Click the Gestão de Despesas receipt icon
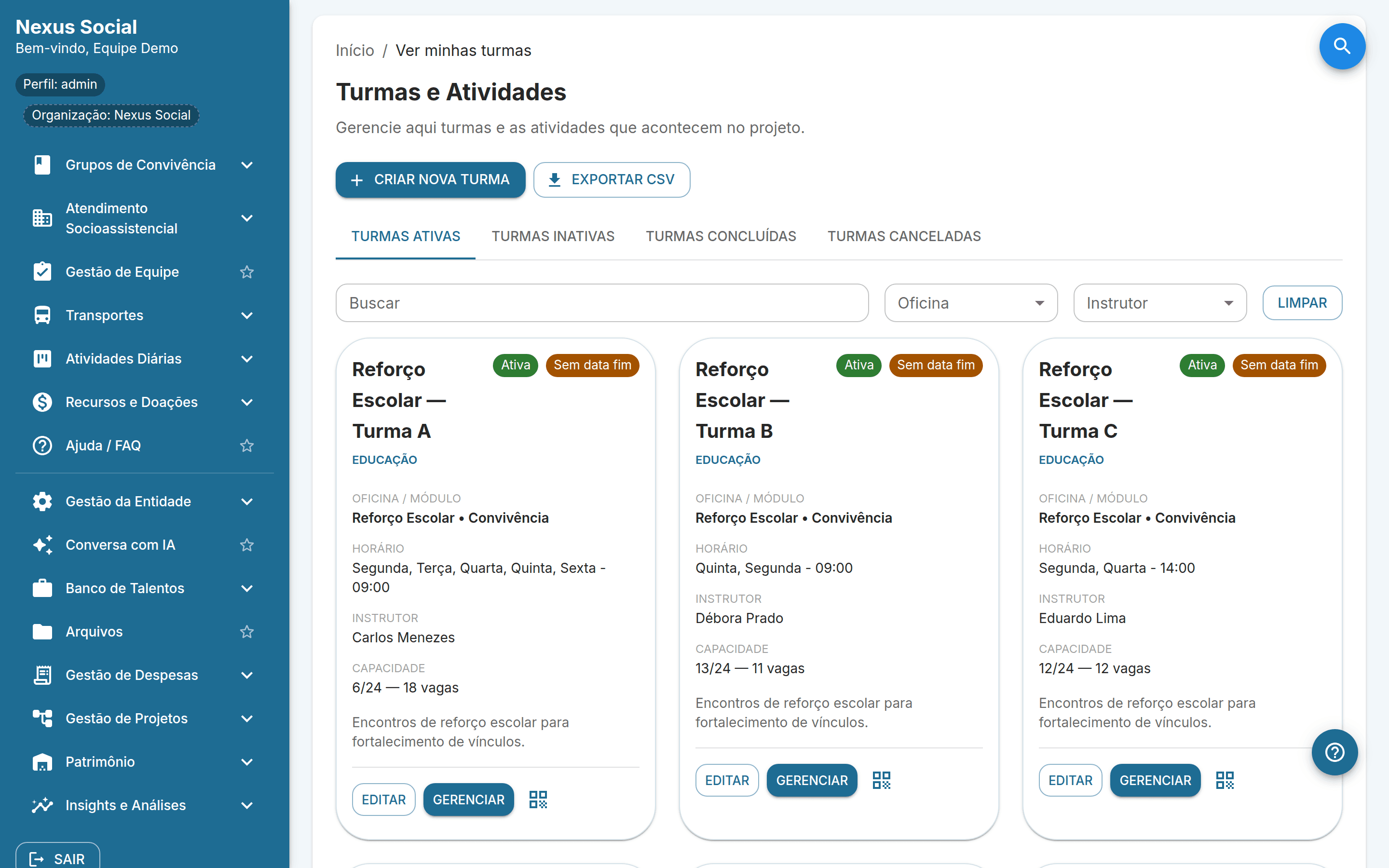Image resolution: width=1389 pixels, height=868 pixels. coord(42,675)
